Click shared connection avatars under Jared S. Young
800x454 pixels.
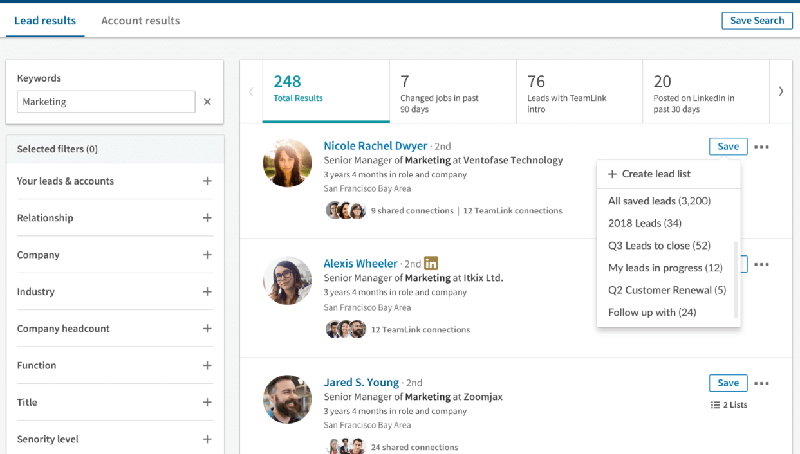pos(346,446)
